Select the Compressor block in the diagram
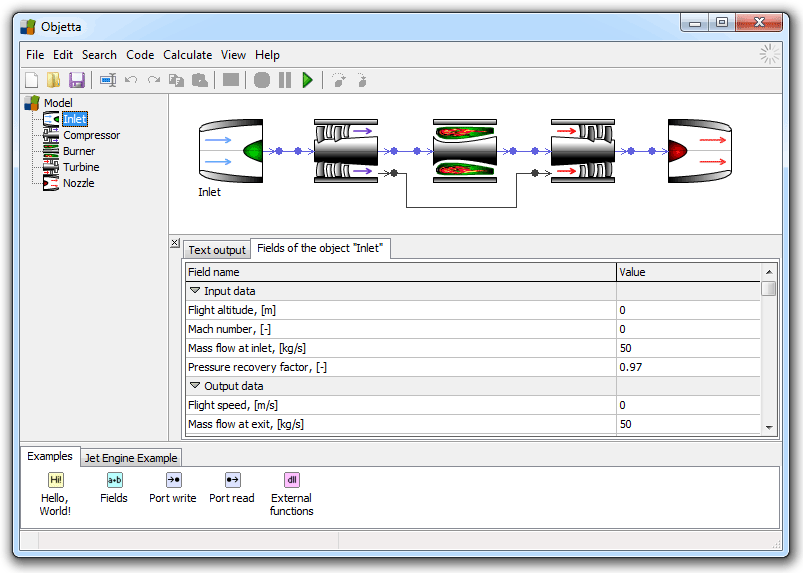Viewport: 803px width, 573px height. click(x=345, y=151)
